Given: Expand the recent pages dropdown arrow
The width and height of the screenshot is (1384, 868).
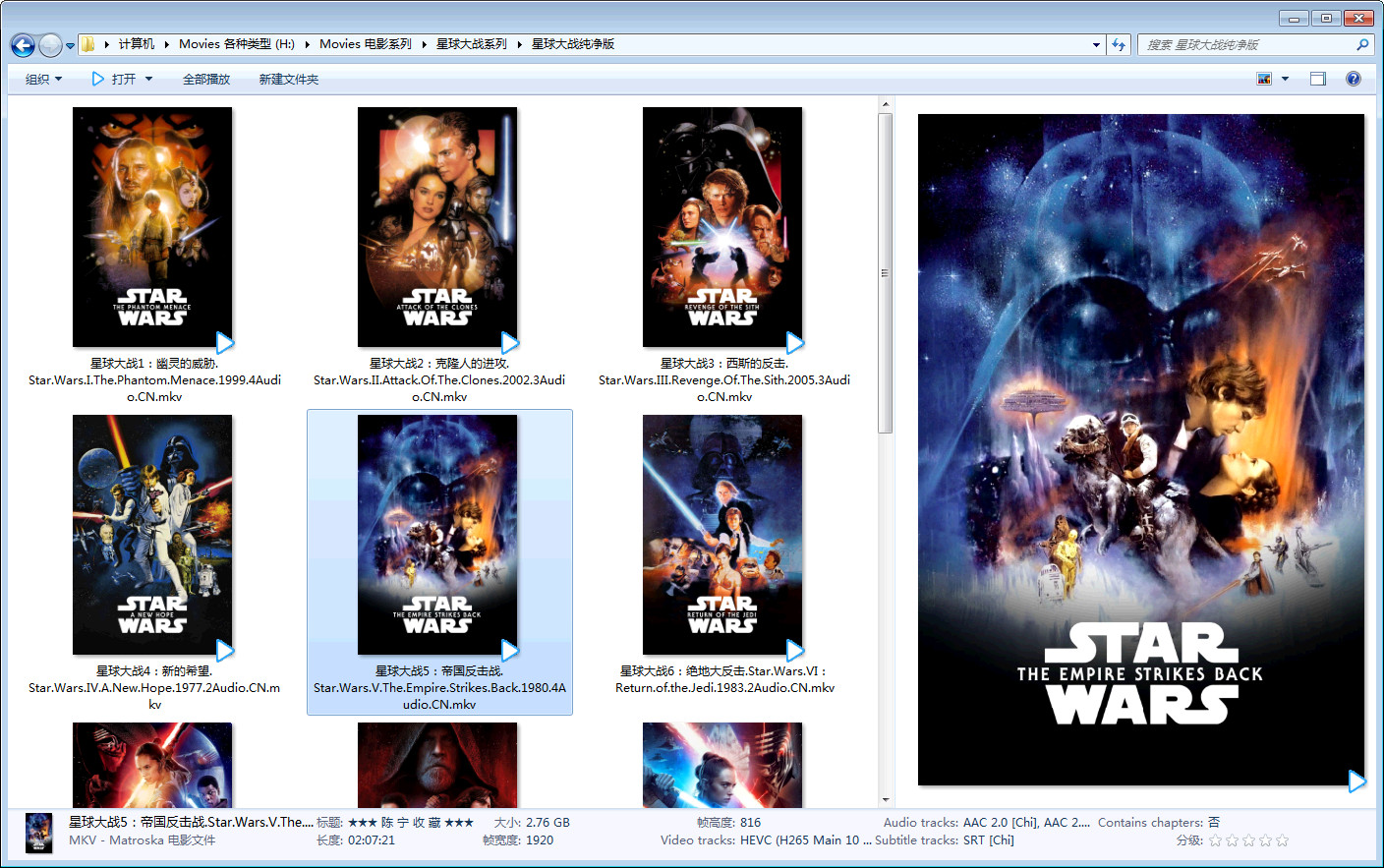Looking at the screenshot, I should (x=70, y=45).
